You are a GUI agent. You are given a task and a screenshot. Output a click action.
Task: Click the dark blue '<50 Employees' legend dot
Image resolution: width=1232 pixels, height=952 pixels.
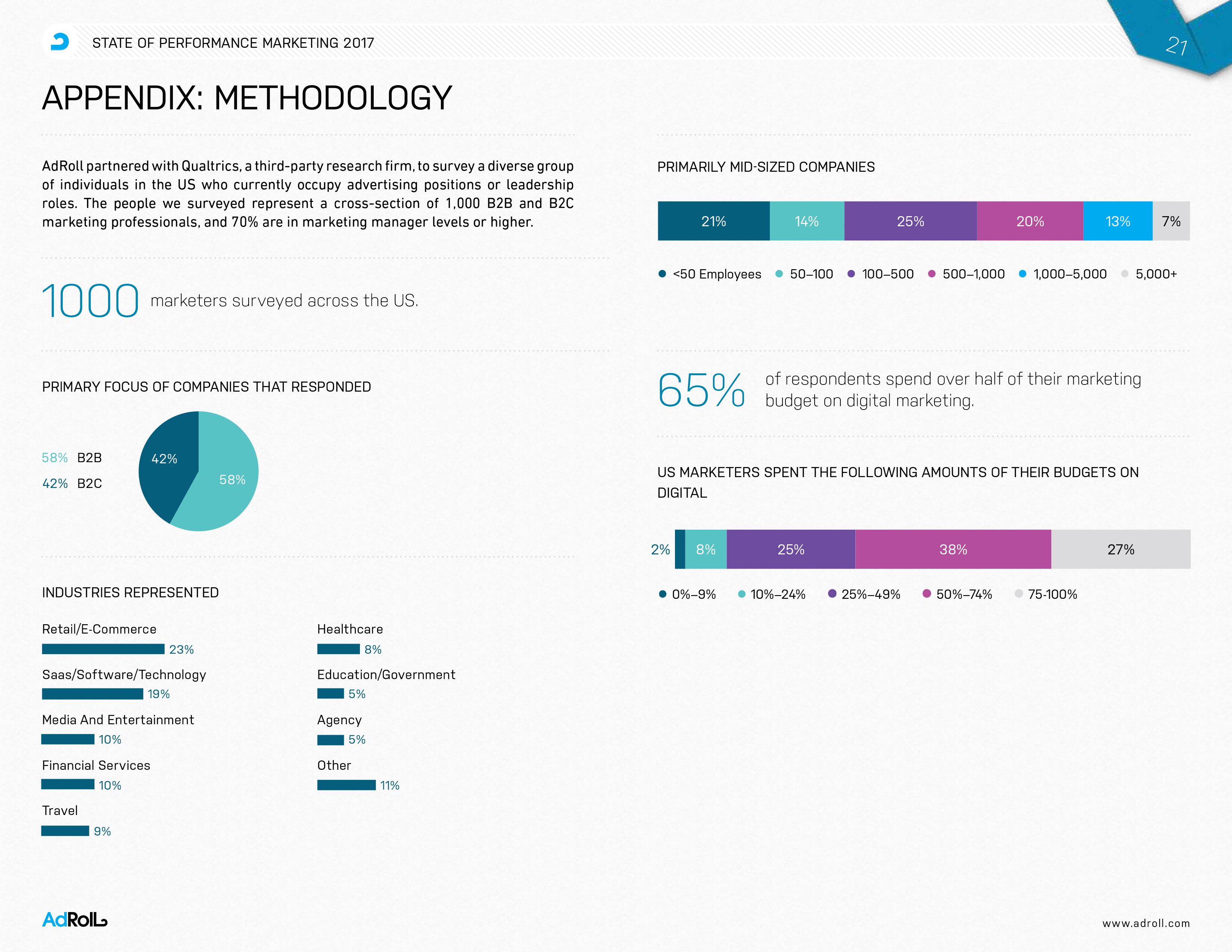tap(662, 274)
